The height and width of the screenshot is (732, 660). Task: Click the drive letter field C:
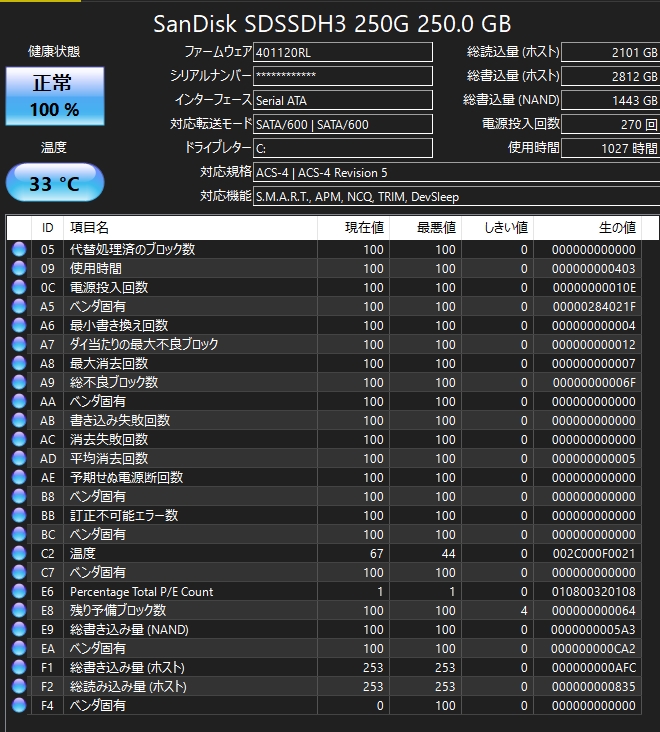click(x=343, y=148)
